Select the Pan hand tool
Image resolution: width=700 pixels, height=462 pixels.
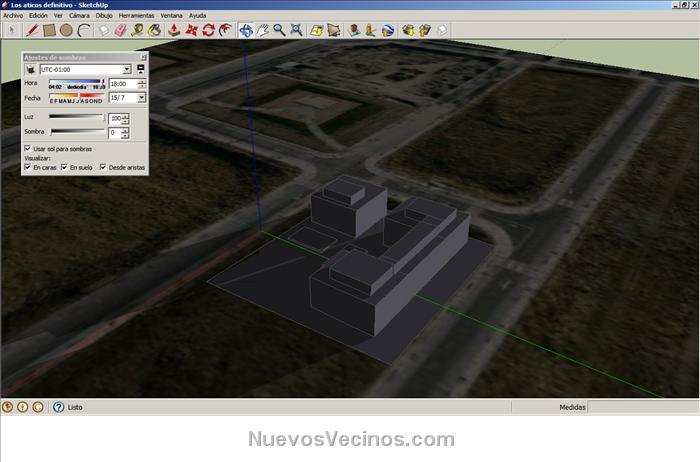[x=263, y=30]
